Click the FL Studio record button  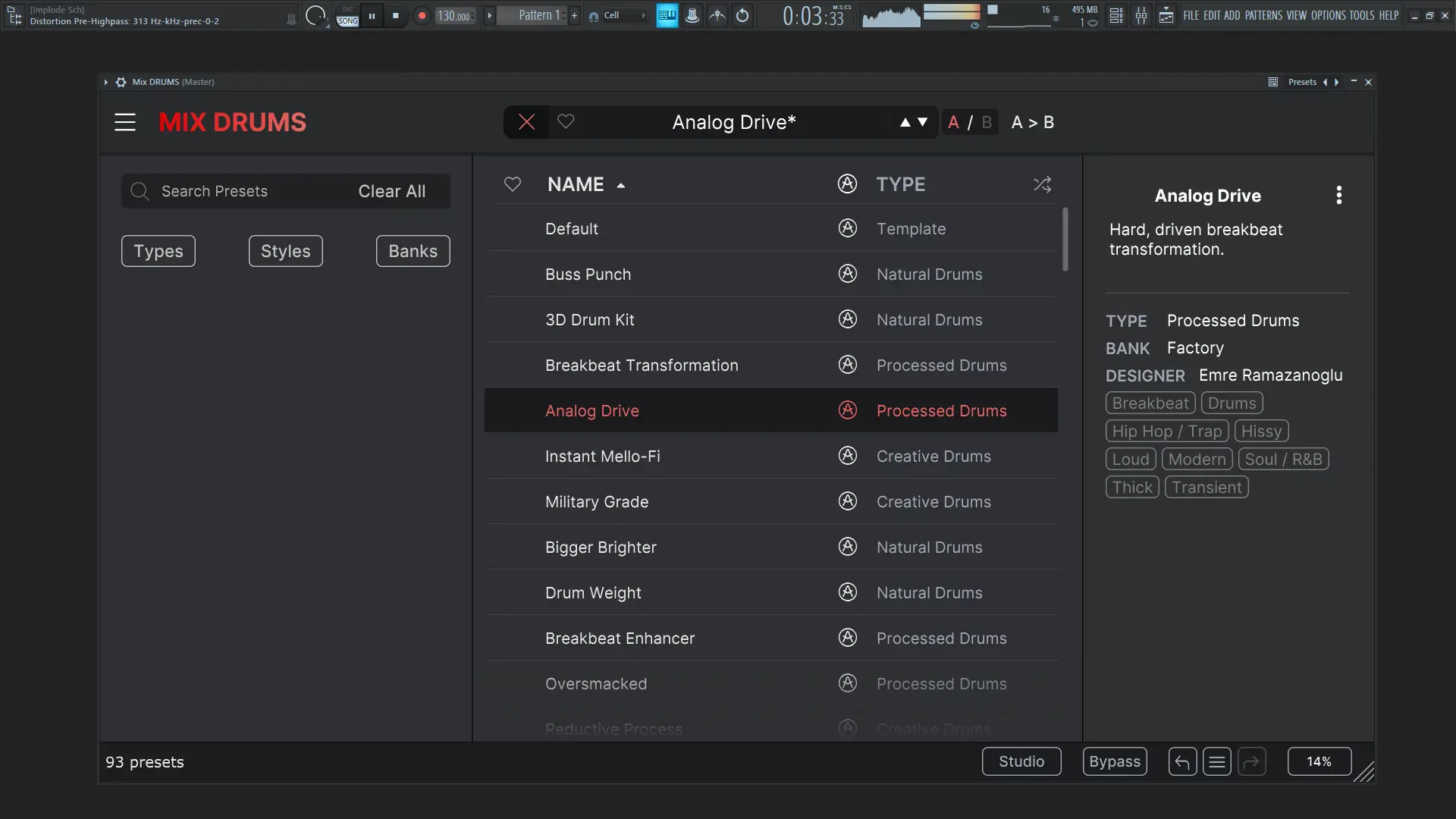pos(422,15)
